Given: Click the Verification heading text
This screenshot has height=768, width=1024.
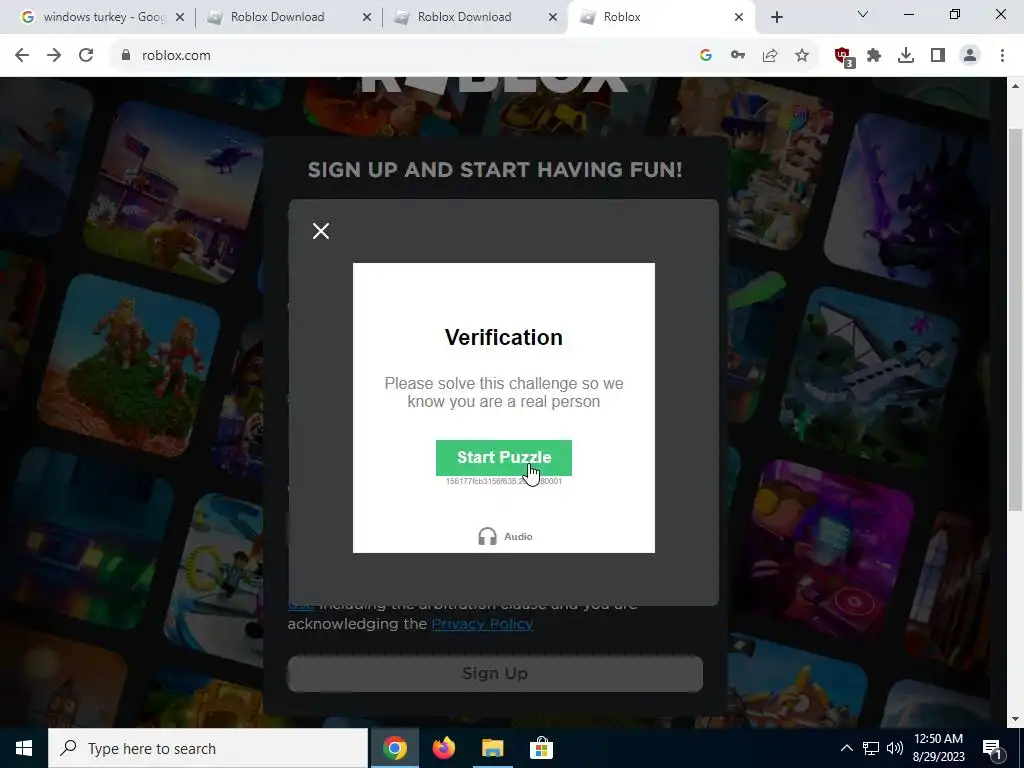Looking at the screenshot, I should tap(504, 338).
